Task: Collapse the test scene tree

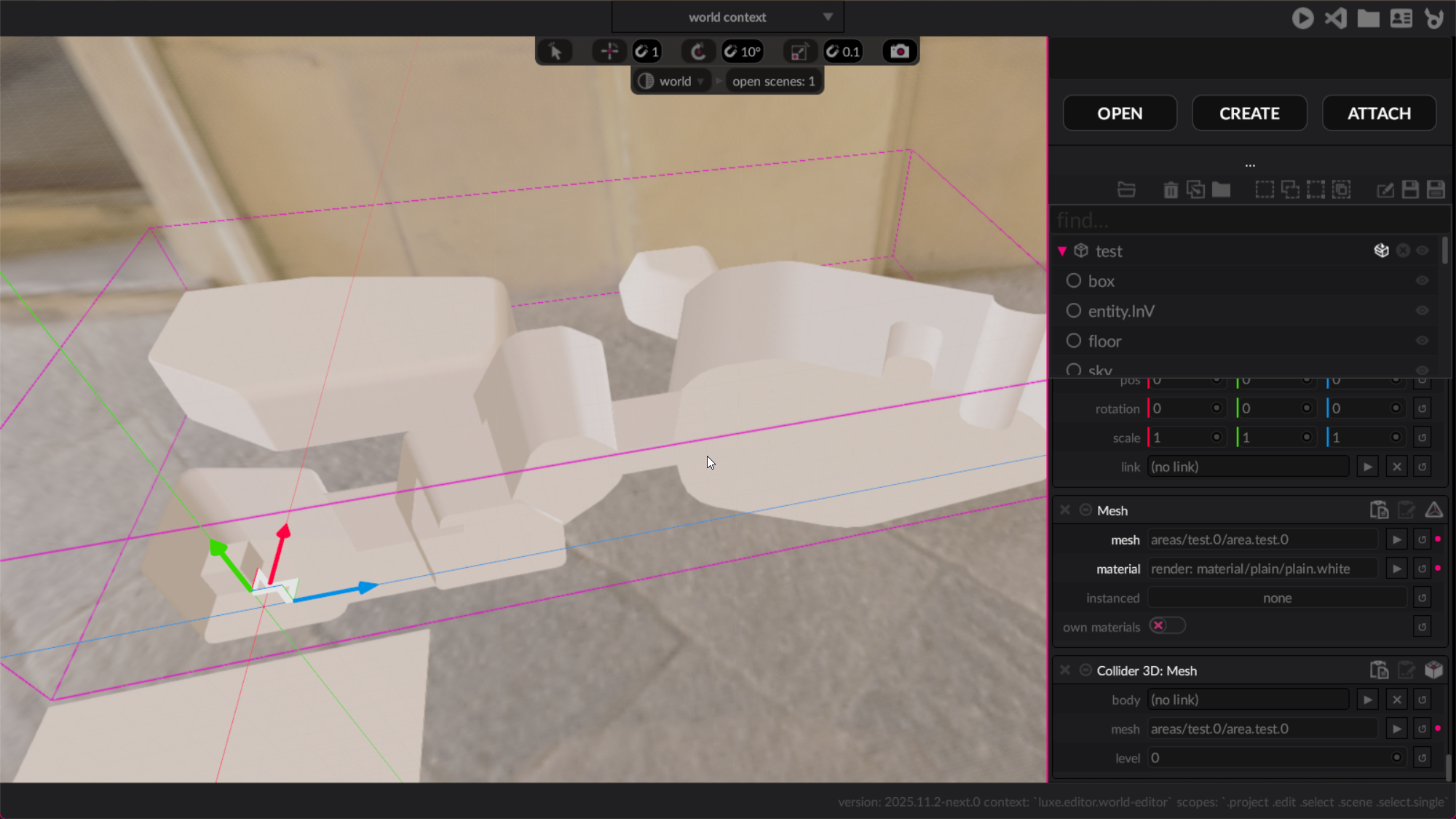Action: pyautogui.click(x=1062, y=251)
